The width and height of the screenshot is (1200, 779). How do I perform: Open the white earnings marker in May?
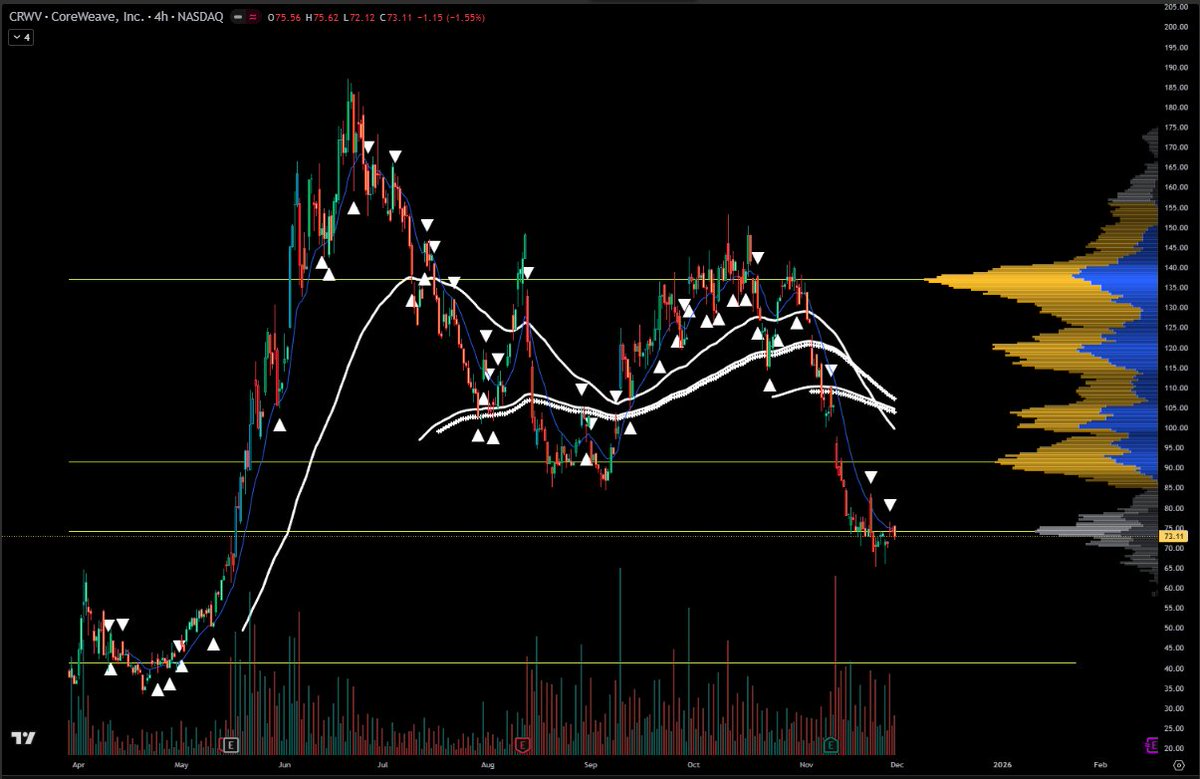(232, 744)
